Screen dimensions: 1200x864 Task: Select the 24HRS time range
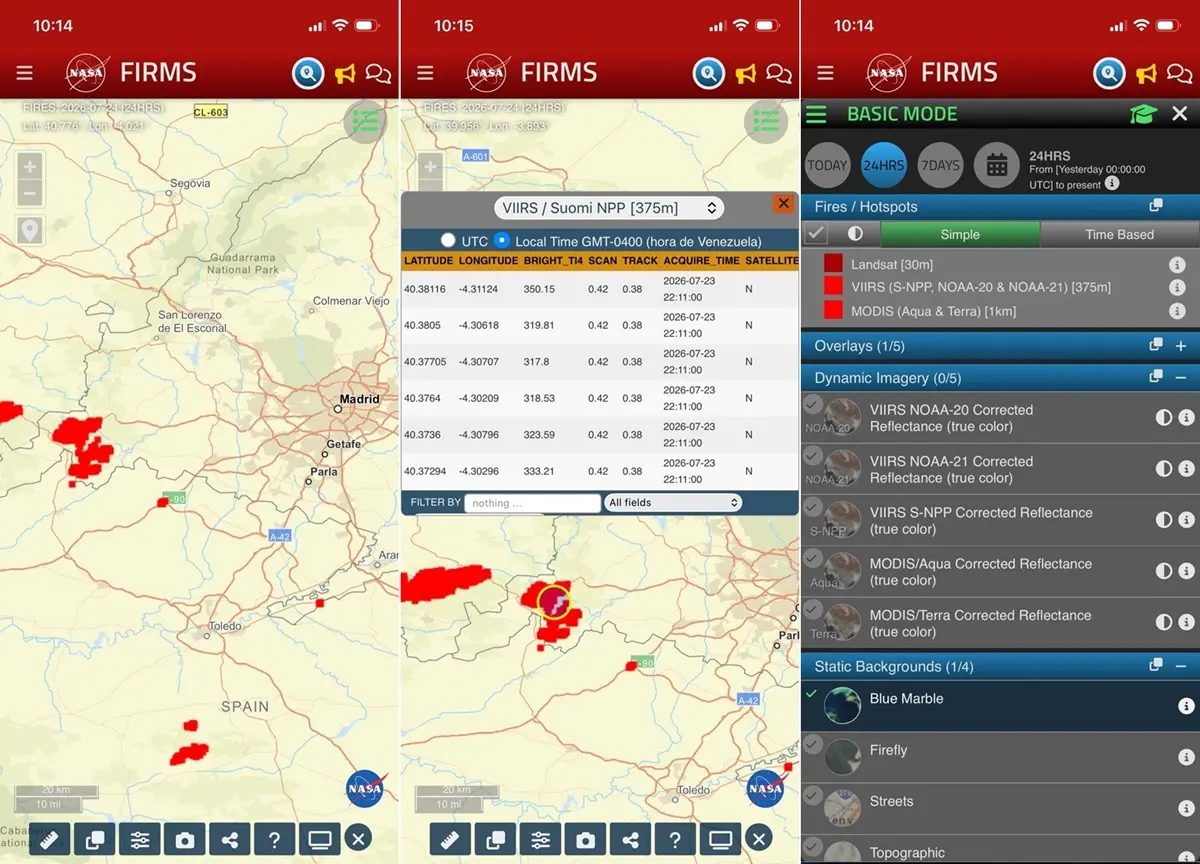[x=884, y=165]
